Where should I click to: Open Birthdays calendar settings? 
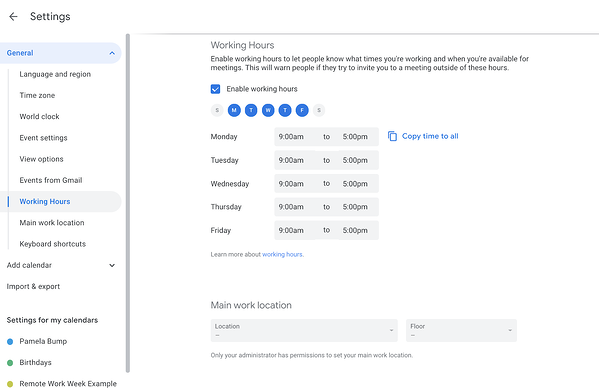(x=36, y=362)
